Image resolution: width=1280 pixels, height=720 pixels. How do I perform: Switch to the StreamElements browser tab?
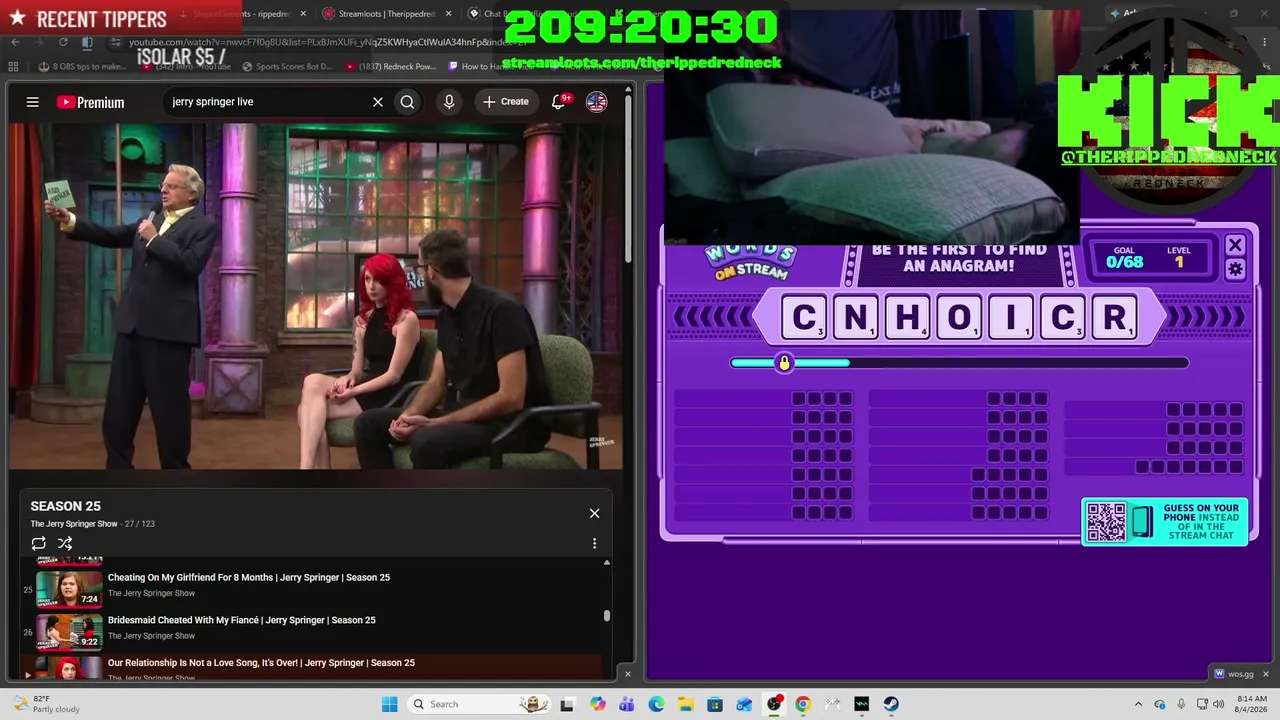coord(240,14)
